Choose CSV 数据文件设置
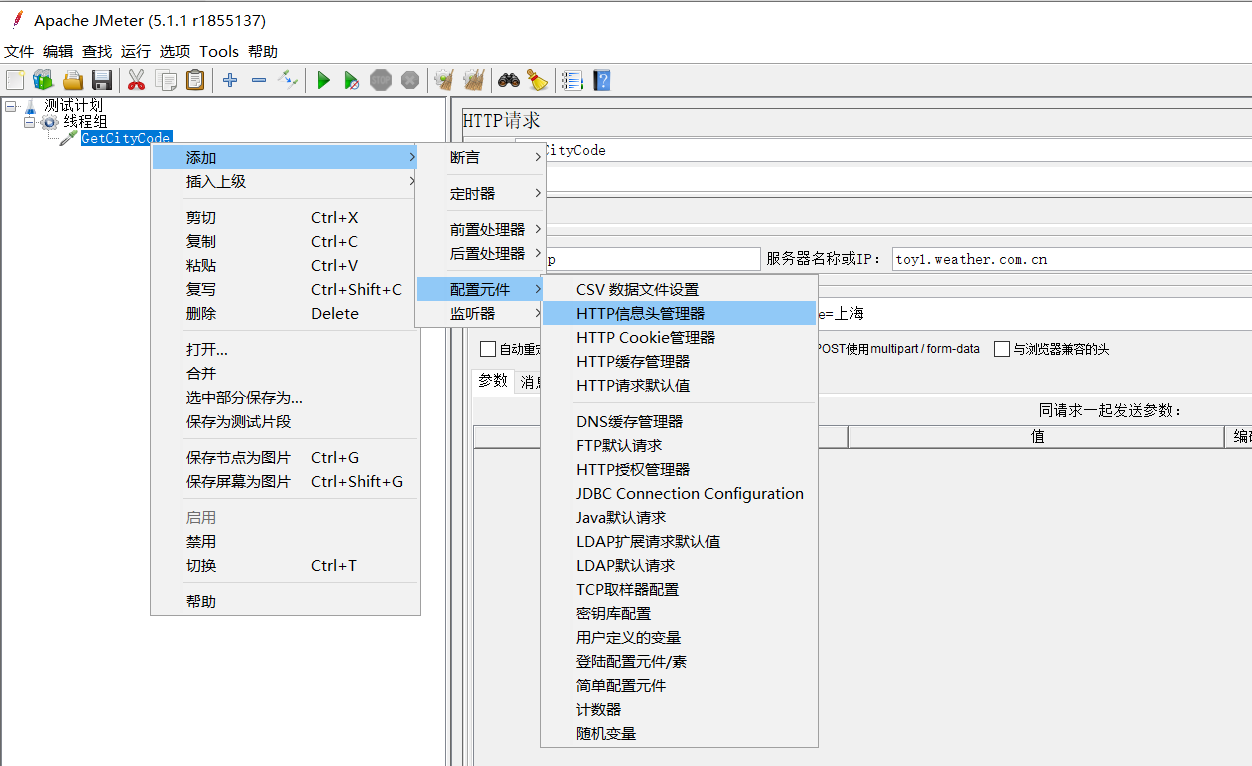 (680, 290)
